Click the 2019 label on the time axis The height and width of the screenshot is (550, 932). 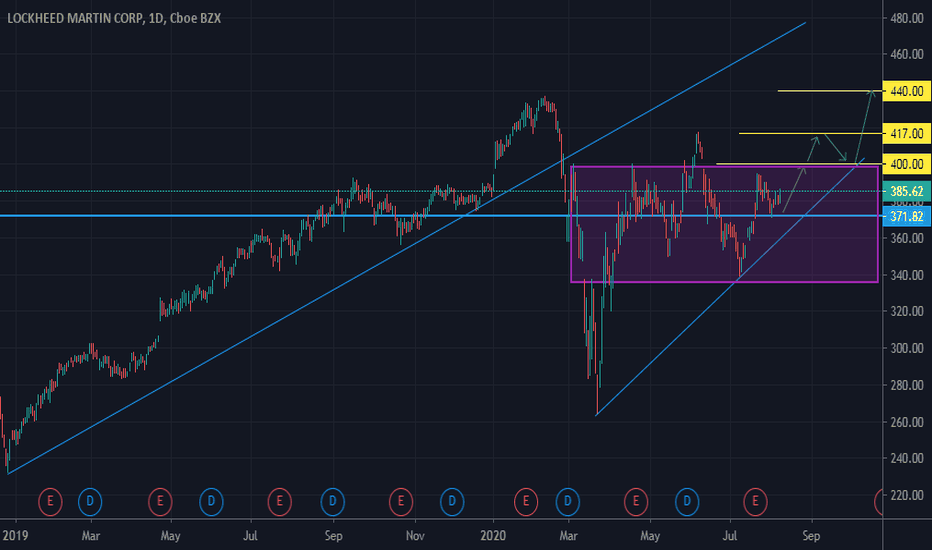coord(15,536)
